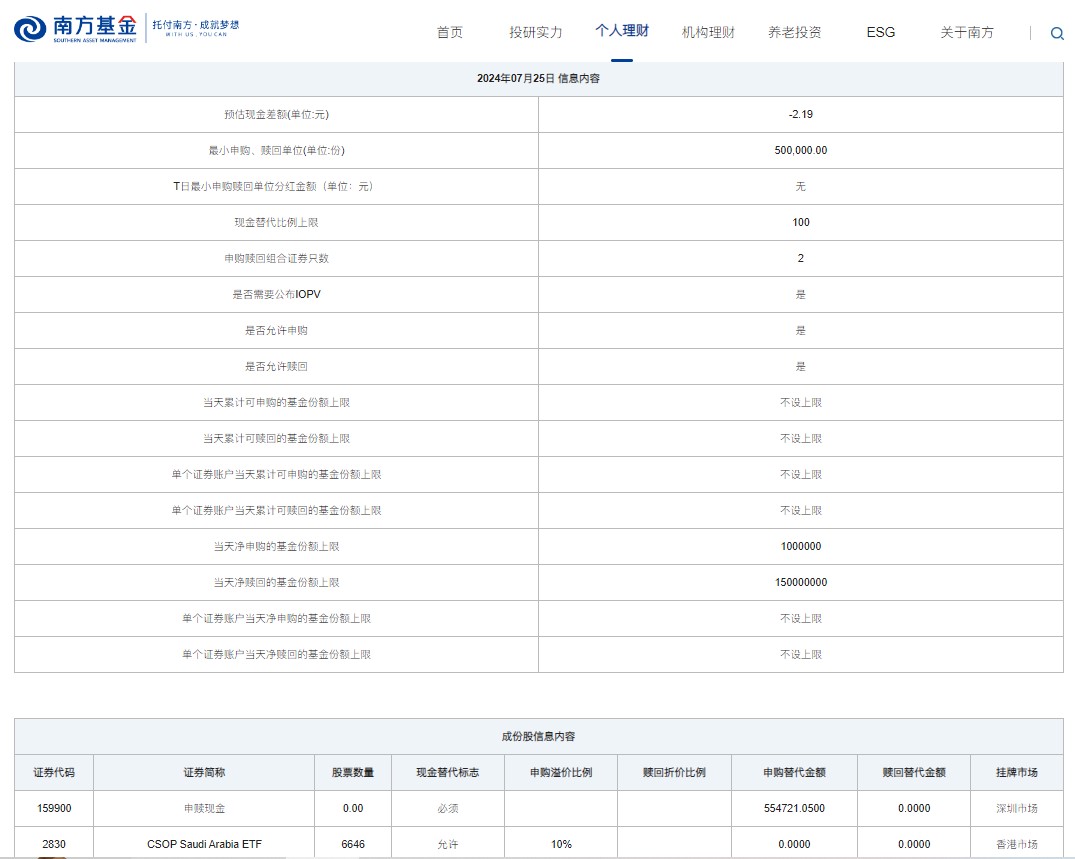Select the 个人理财 navigation tab
Screen dimensions: 1075x859
point(622,31)
